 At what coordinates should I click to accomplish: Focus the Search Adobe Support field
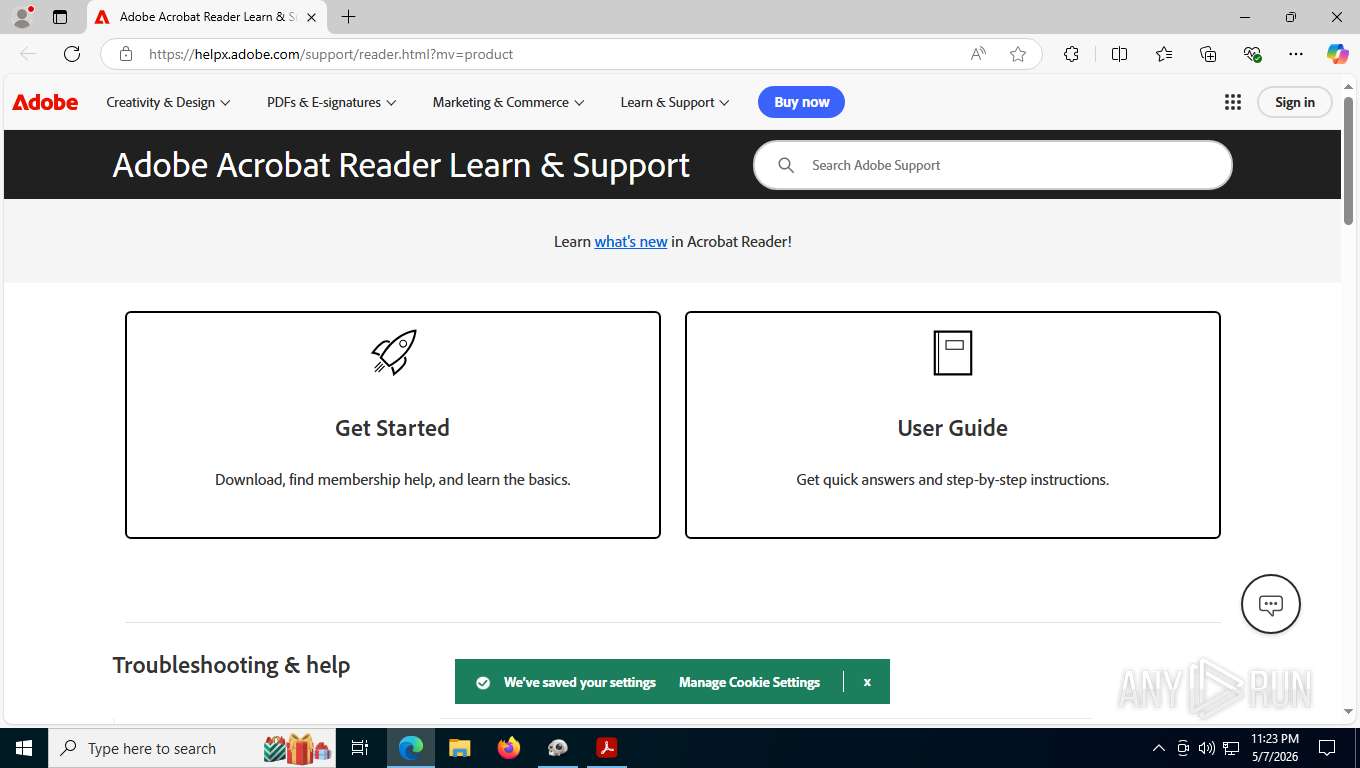pos(993,165)
